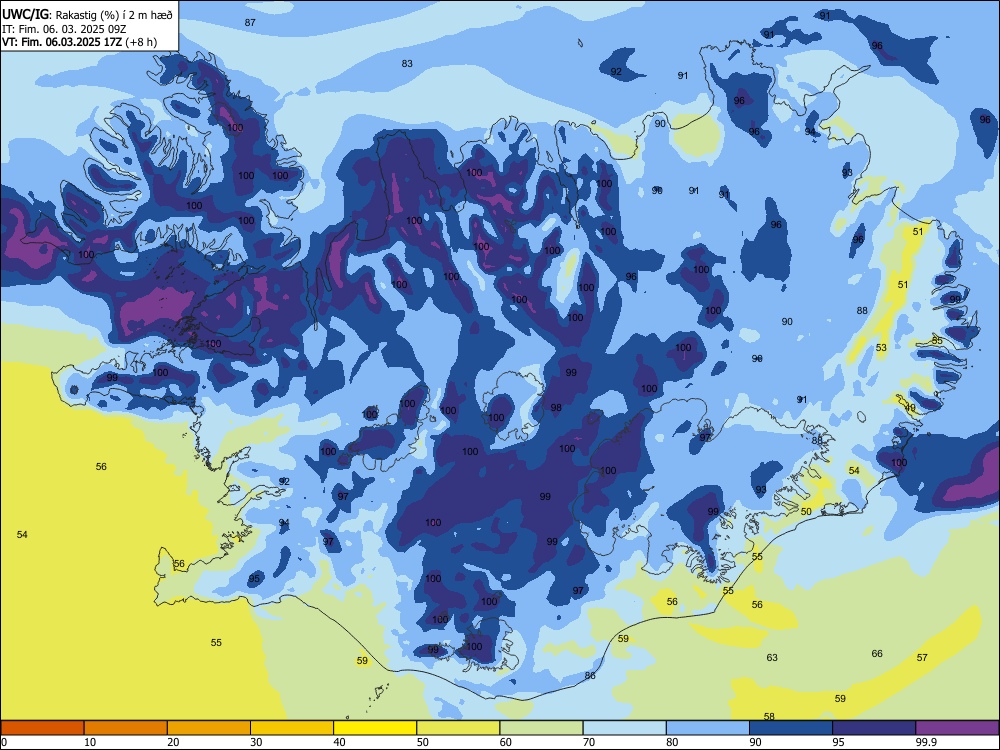Click the 'VT: Fim. 06.03.2025 17Z (+8 h)' line
Viewport: 1000px width, 750px height.
79,42
